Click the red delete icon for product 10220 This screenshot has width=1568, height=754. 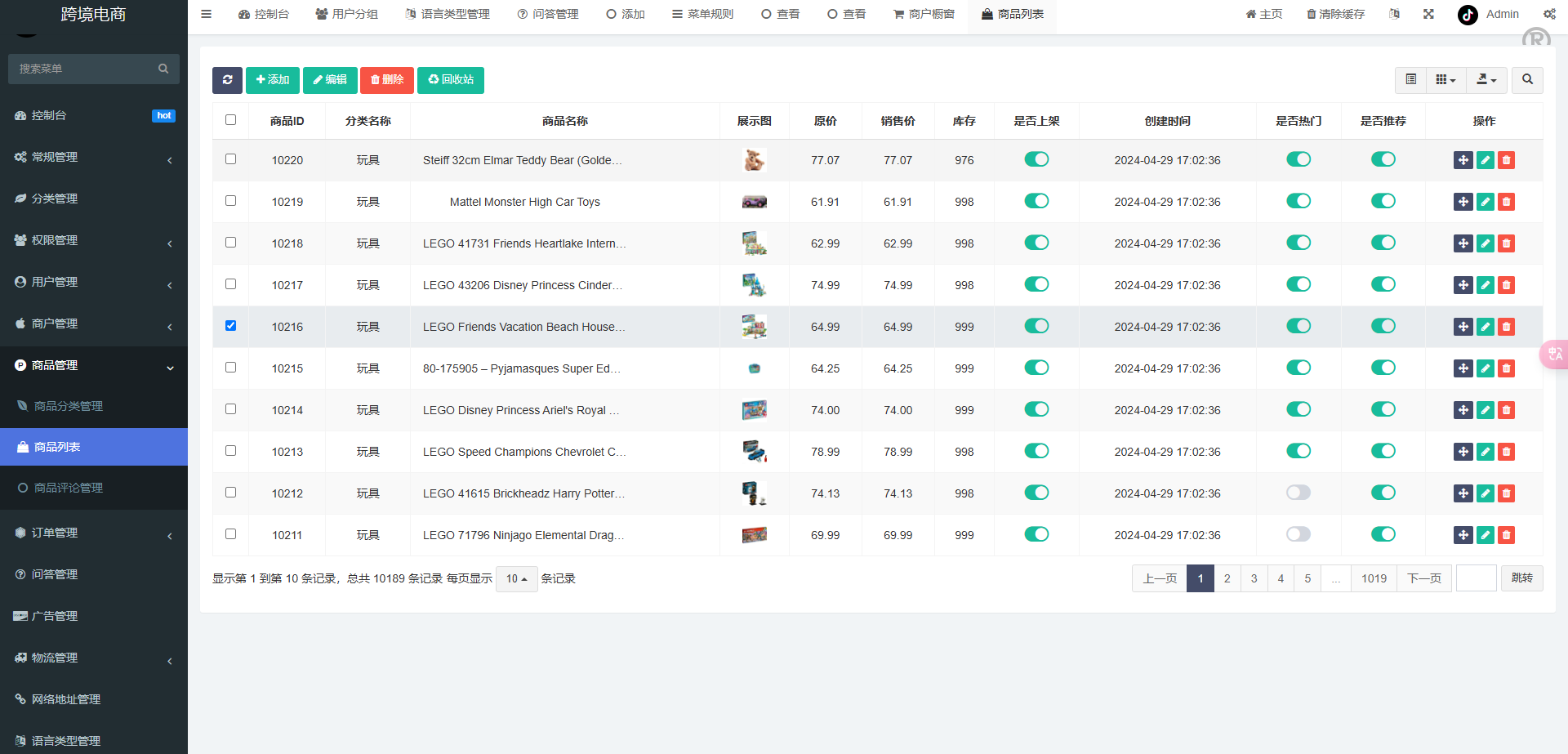[1507, 160]
